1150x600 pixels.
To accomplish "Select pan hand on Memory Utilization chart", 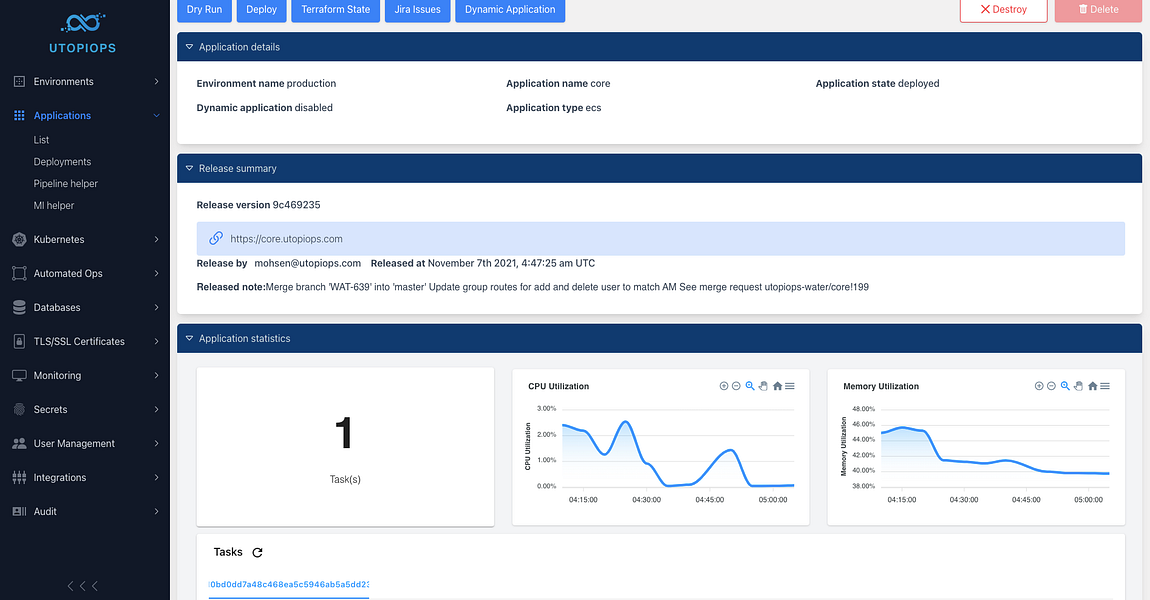I will (1078, 386).
